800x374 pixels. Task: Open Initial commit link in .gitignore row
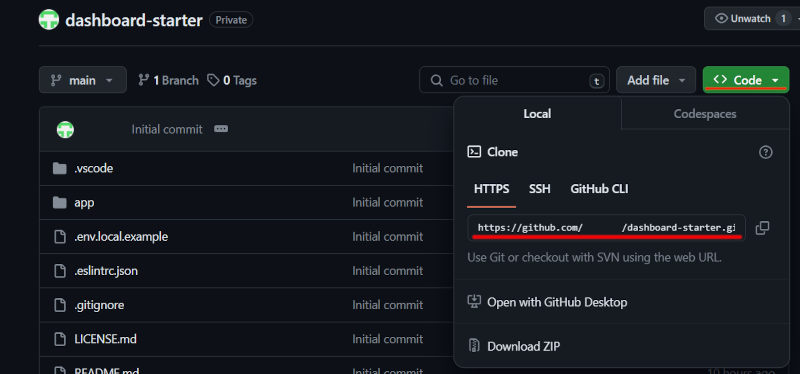pos(387,305)
